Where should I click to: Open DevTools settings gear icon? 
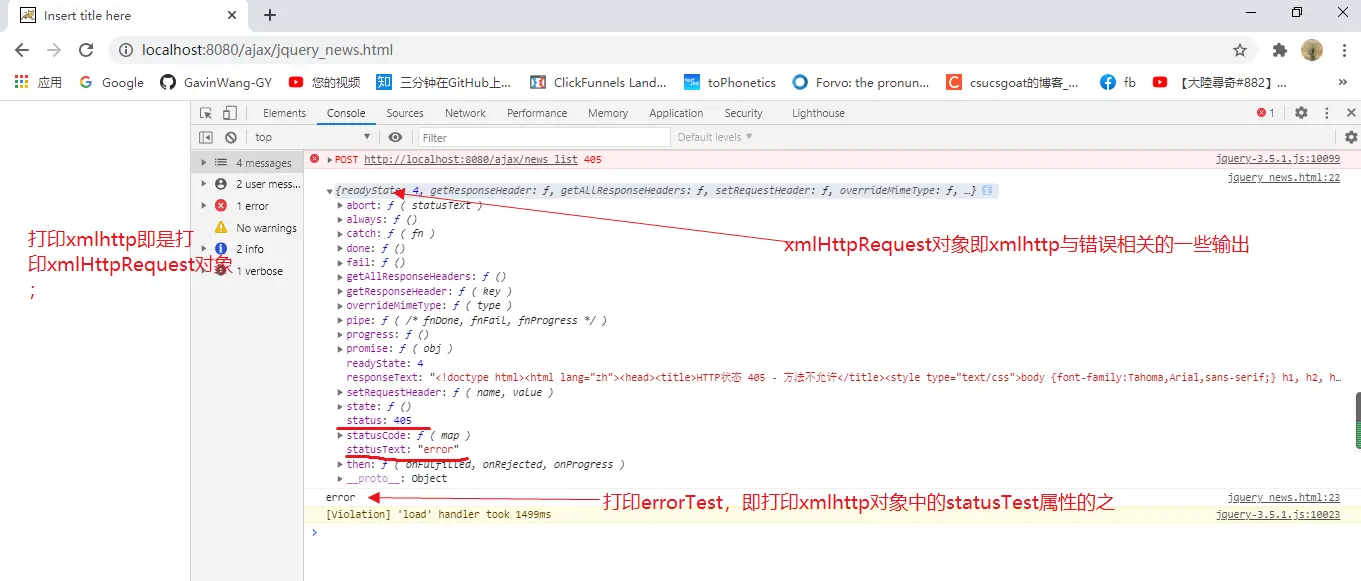(x=1301, y=113)
